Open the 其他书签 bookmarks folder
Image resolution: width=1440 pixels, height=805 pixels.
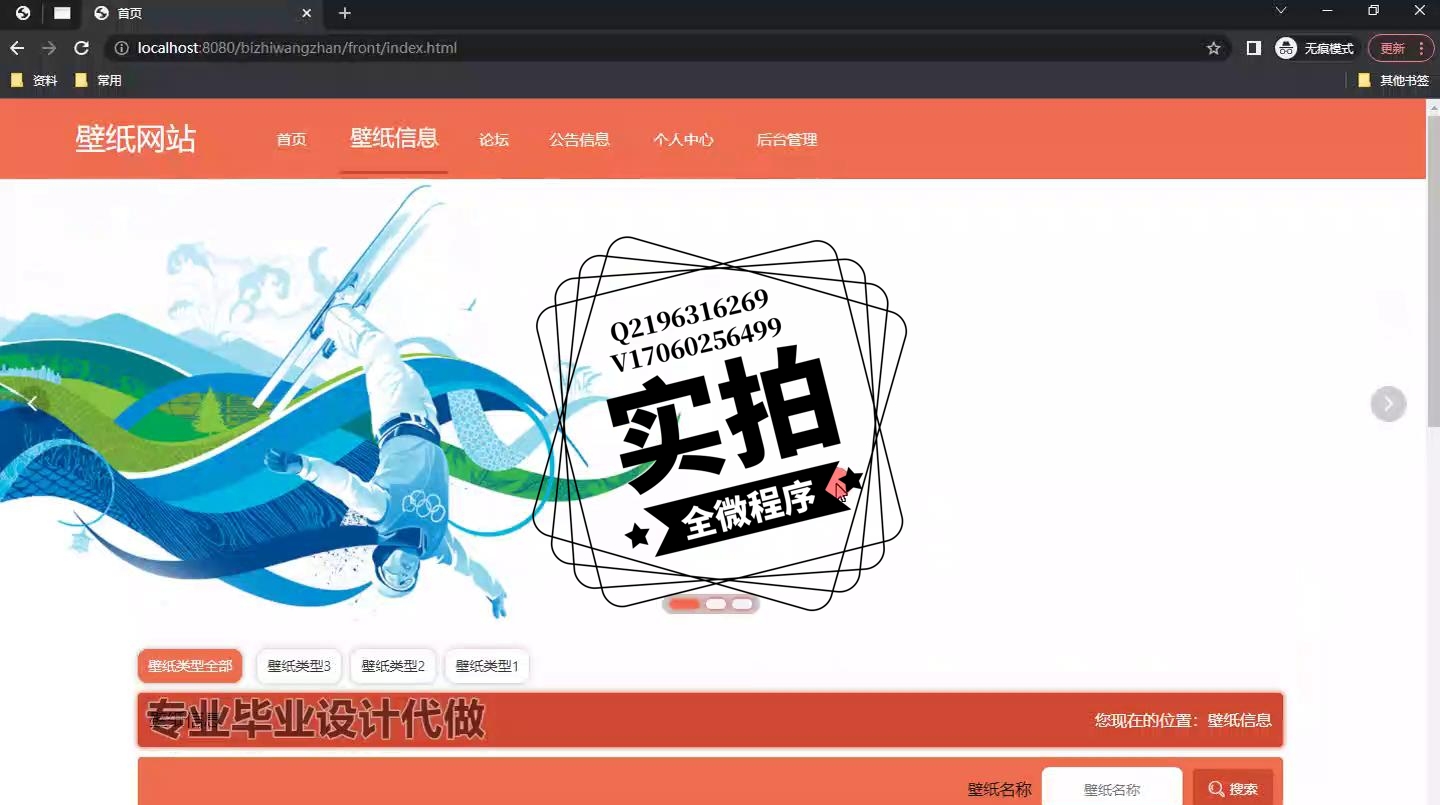tap(1394, 80)
